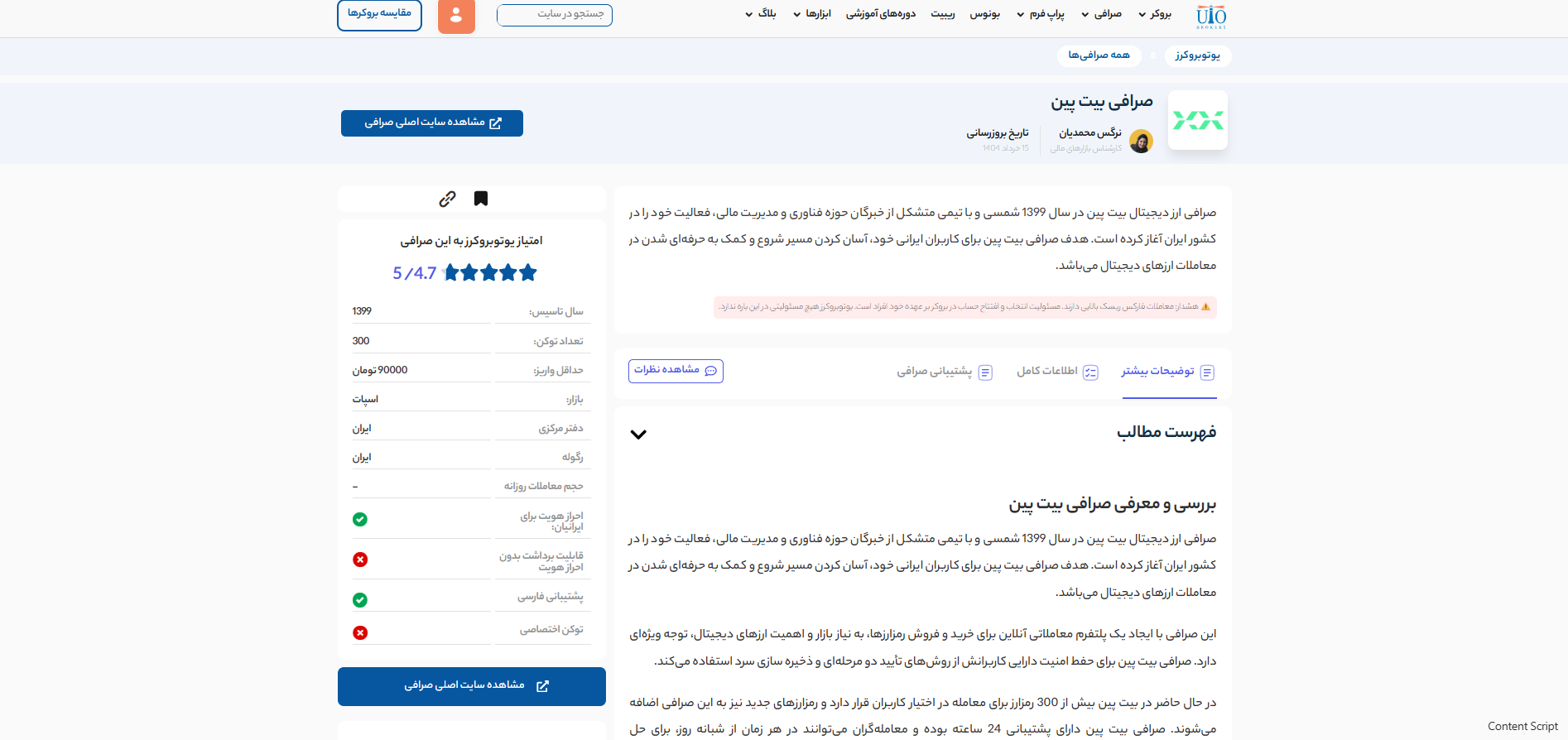
Task: Click the تعداد توکن value 300
Action: (x=361, y=341)
